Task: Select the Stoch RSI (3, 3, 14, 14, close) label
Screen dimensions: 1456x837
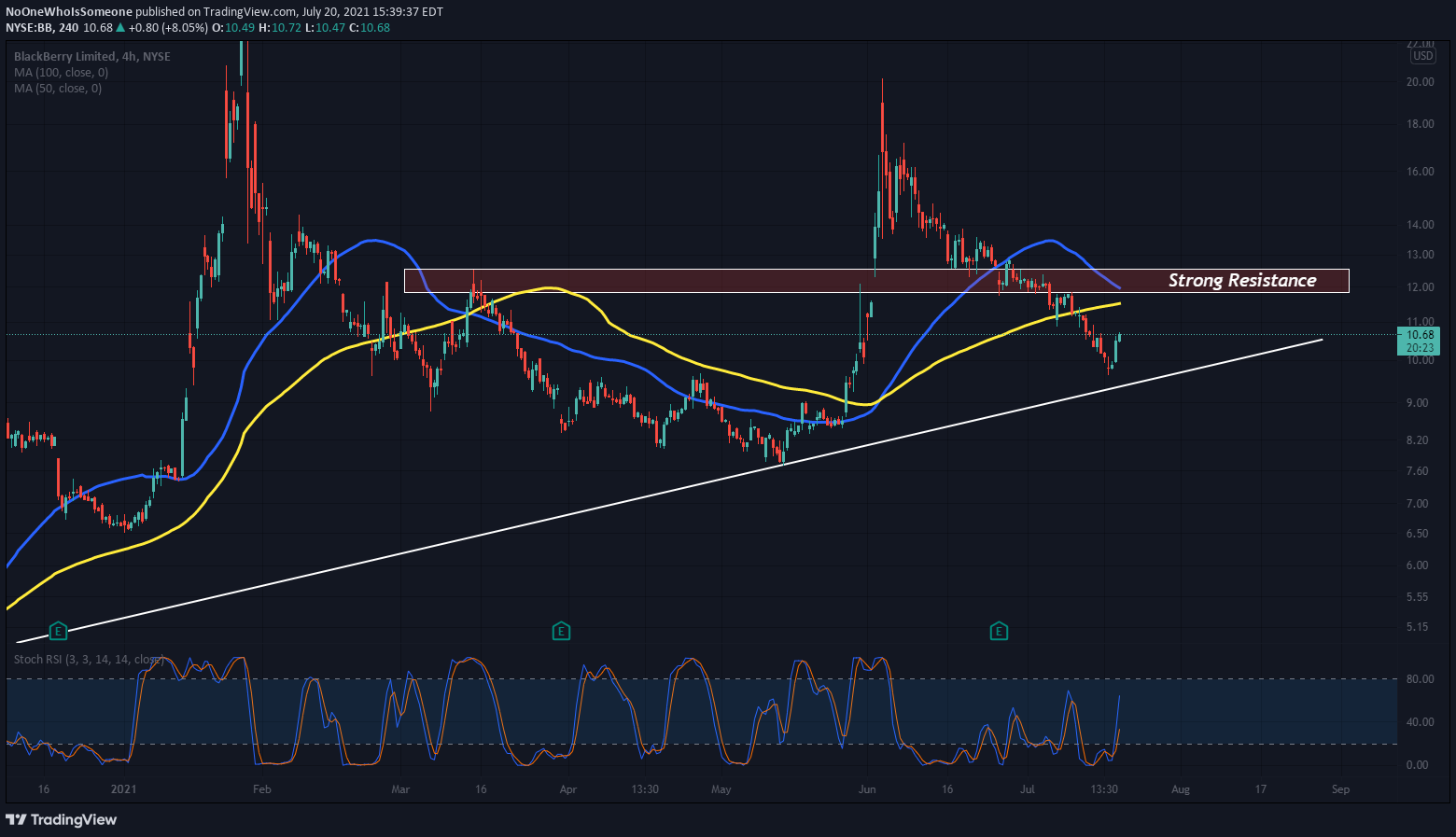Action: [x=89, y=659]
